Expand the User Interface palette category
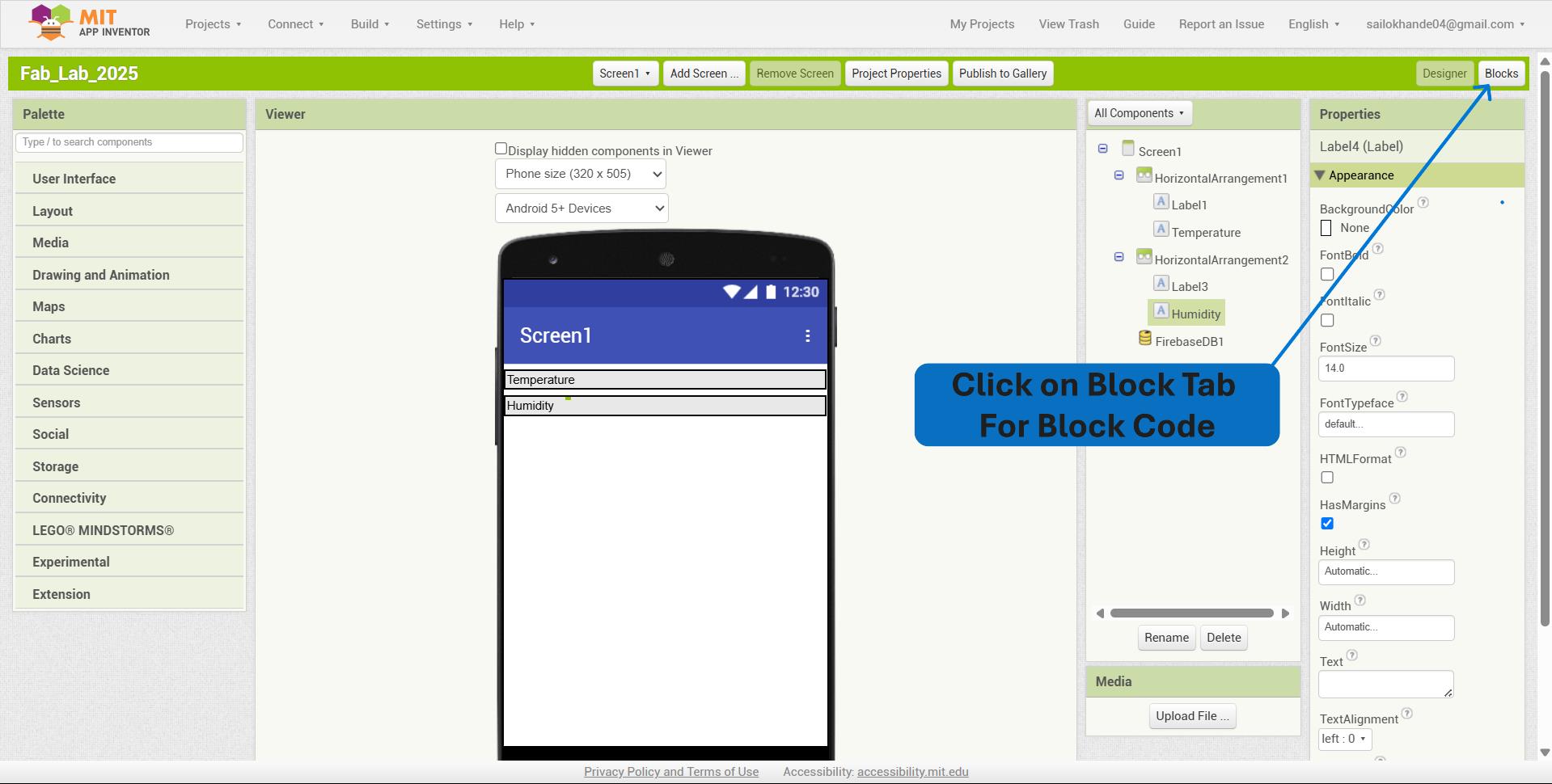 tap(129, 179)
